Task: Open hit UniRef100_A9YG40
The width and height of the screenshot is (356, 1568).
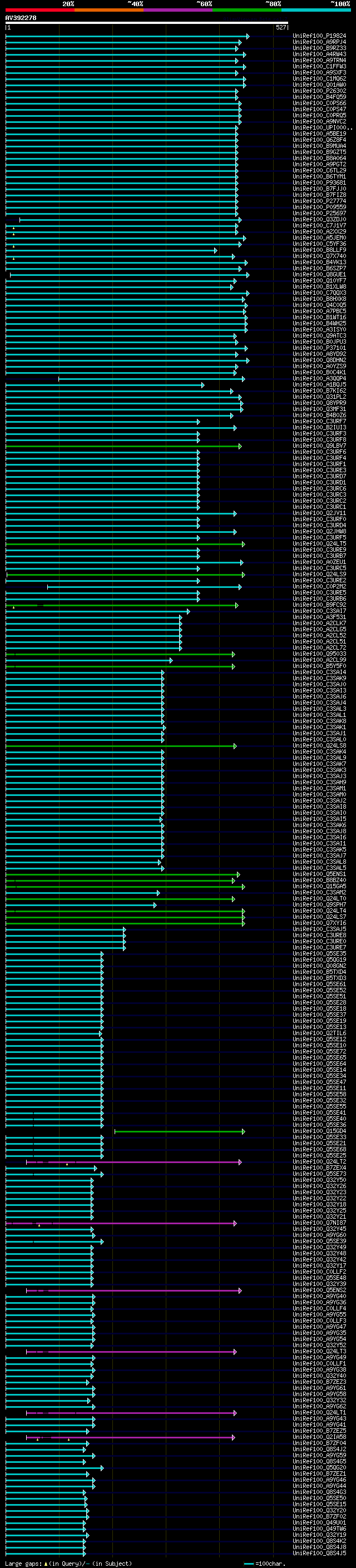Action: (x=319, y=1295)
